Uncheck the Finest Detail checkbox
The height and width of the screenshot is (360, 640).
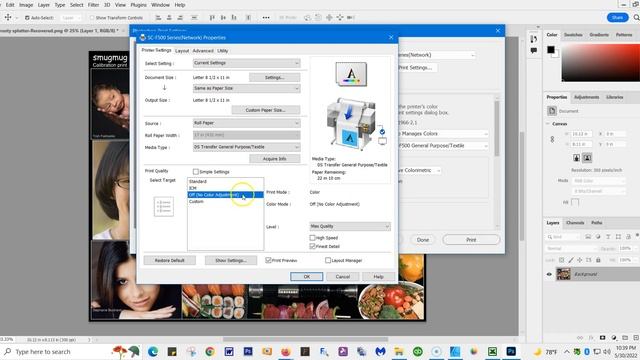312,246
